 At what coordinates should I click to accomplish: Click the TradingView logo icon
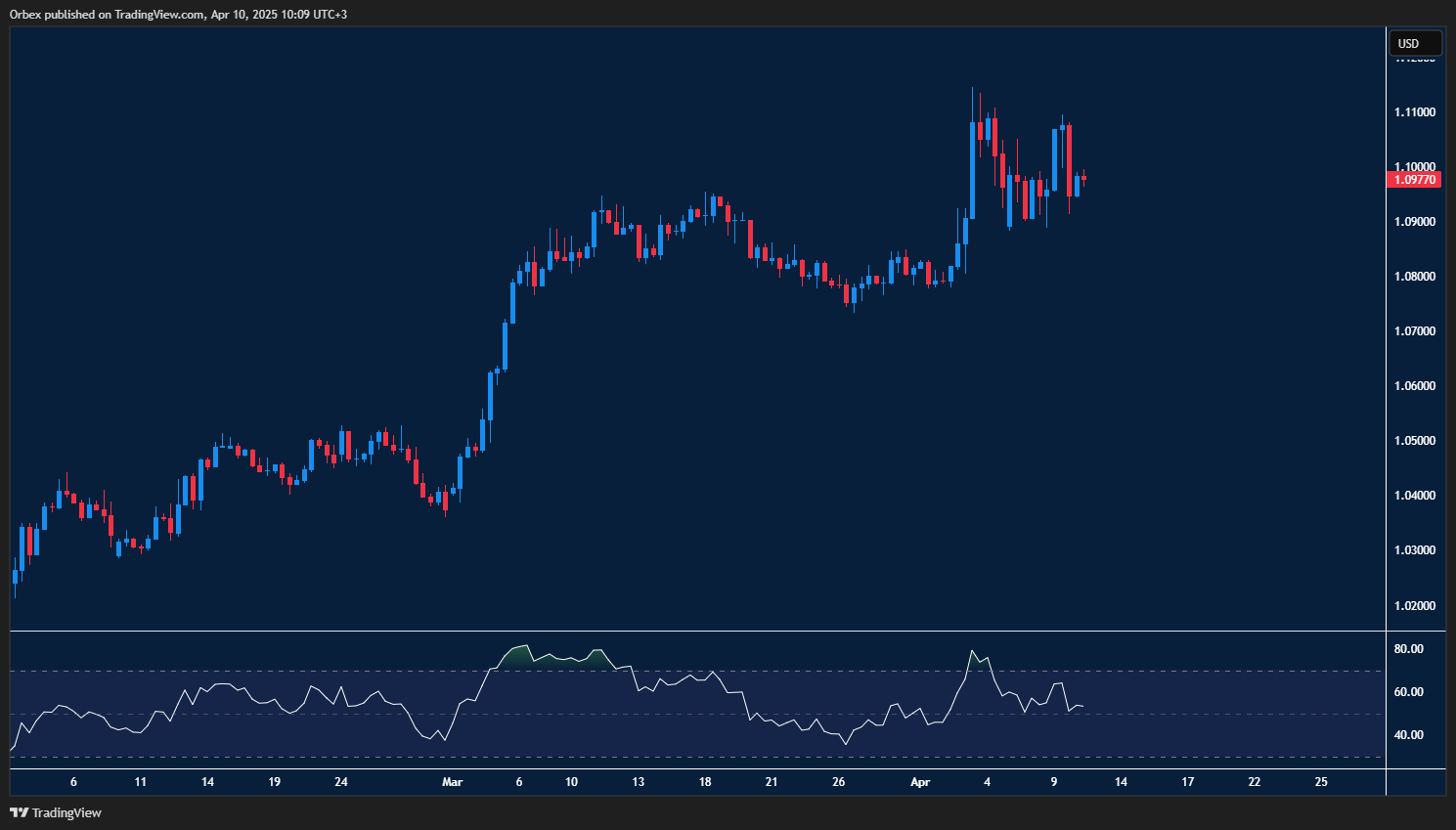[x=17, y=812]
